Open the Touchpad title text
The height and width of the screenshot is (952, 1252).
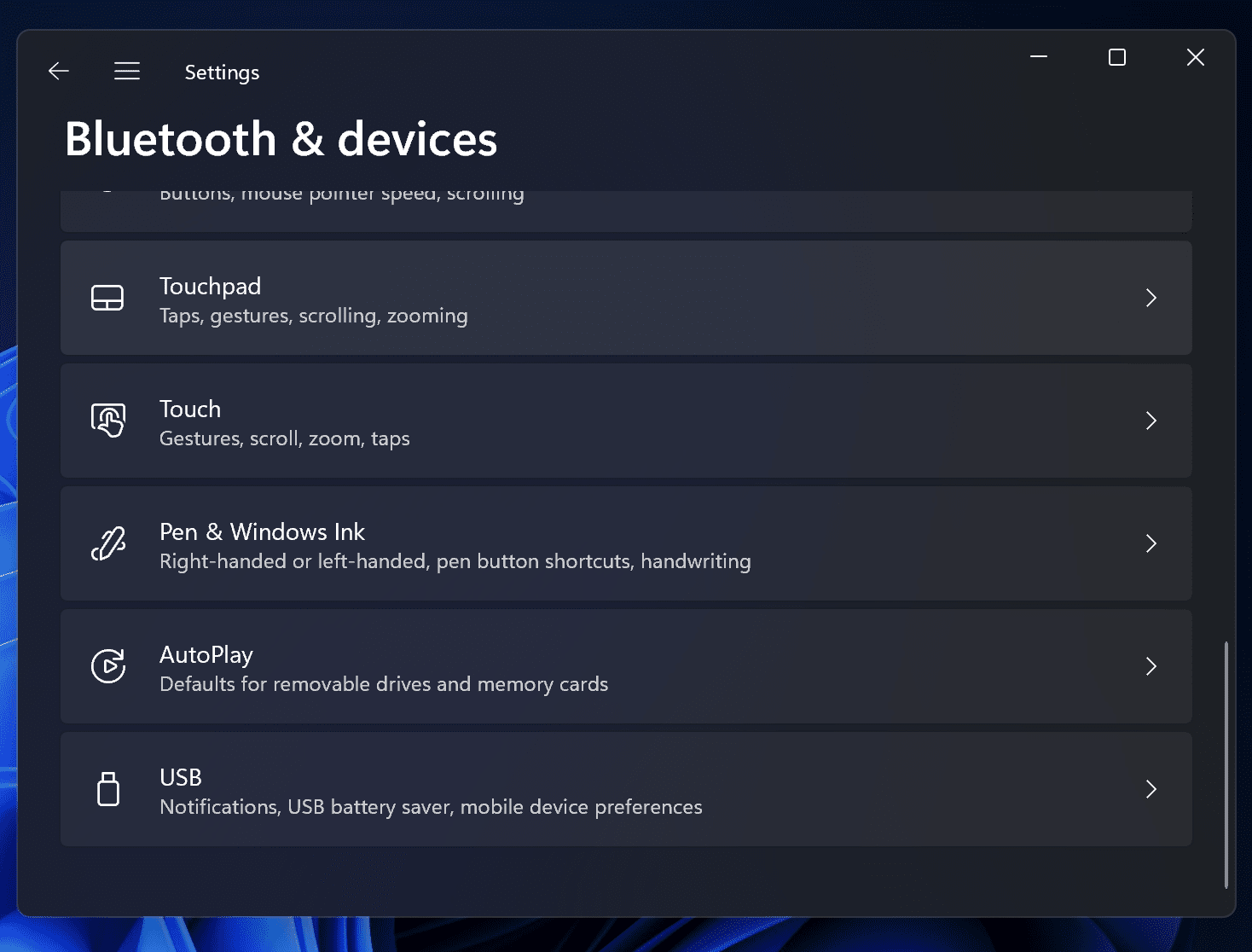pos(211,287)
